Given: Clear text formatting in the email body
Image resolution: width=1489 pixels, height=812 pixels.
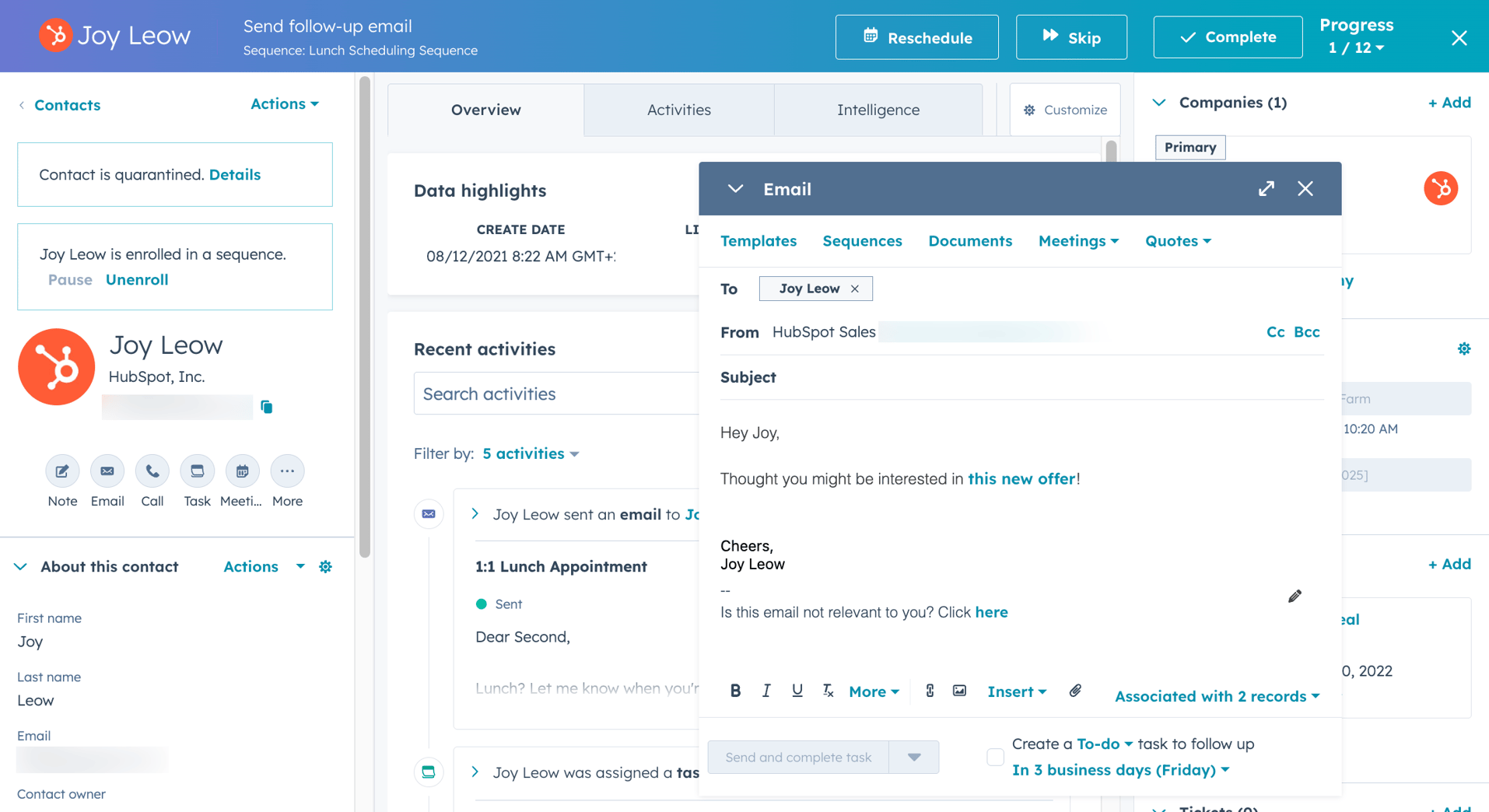Looking at the screenshot, I should click(x=828, y=691).
